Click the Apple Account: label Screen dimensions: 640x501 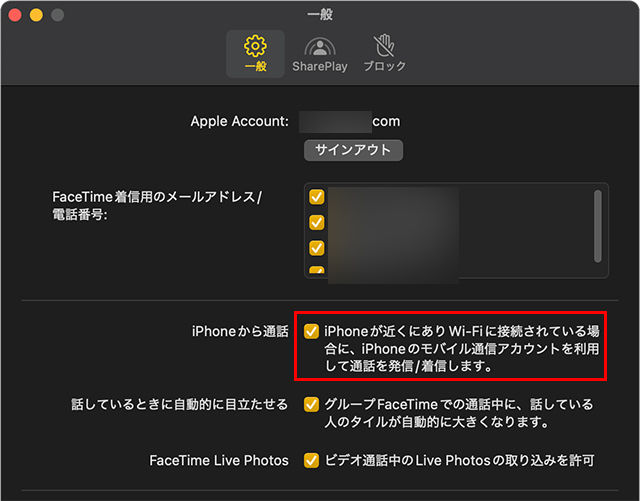pos(240,121)
